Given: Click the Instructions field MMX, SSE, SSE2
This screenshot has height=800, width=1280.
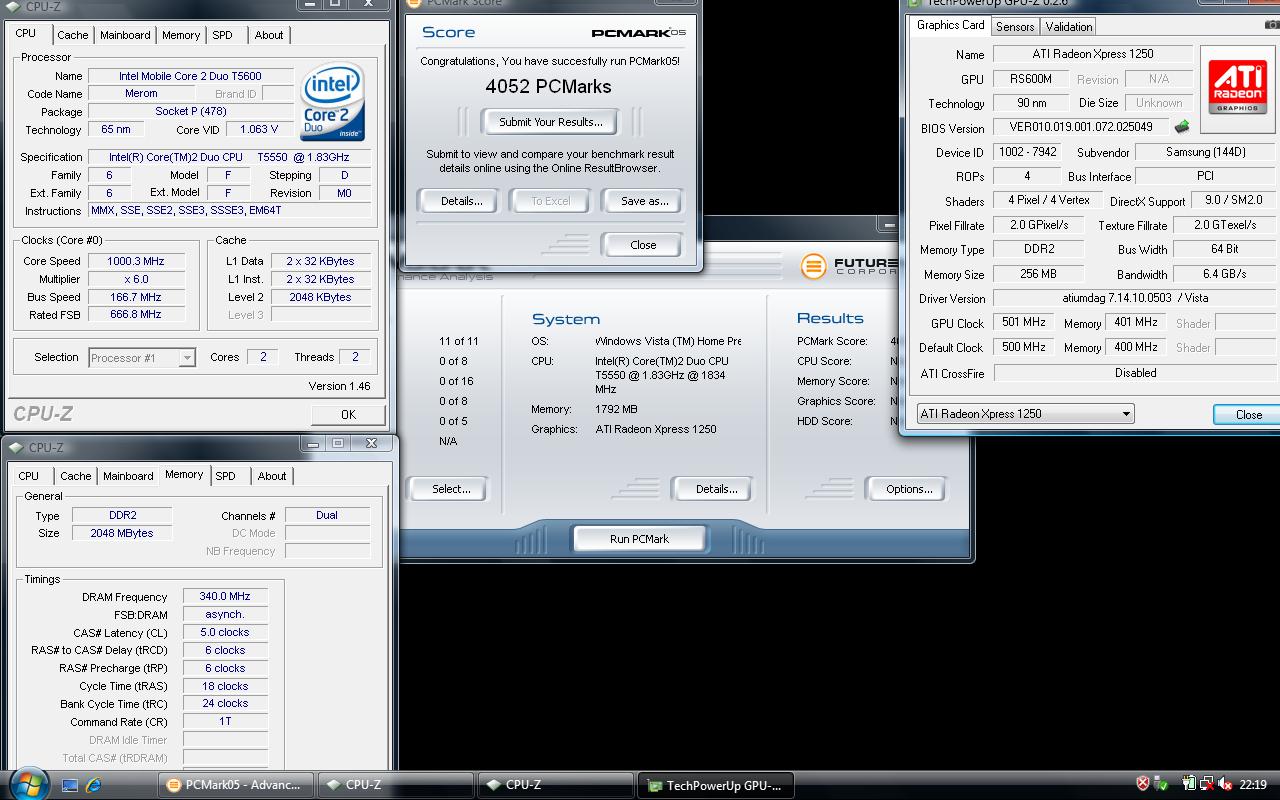Looking at the screenshot, I should 230,210.
